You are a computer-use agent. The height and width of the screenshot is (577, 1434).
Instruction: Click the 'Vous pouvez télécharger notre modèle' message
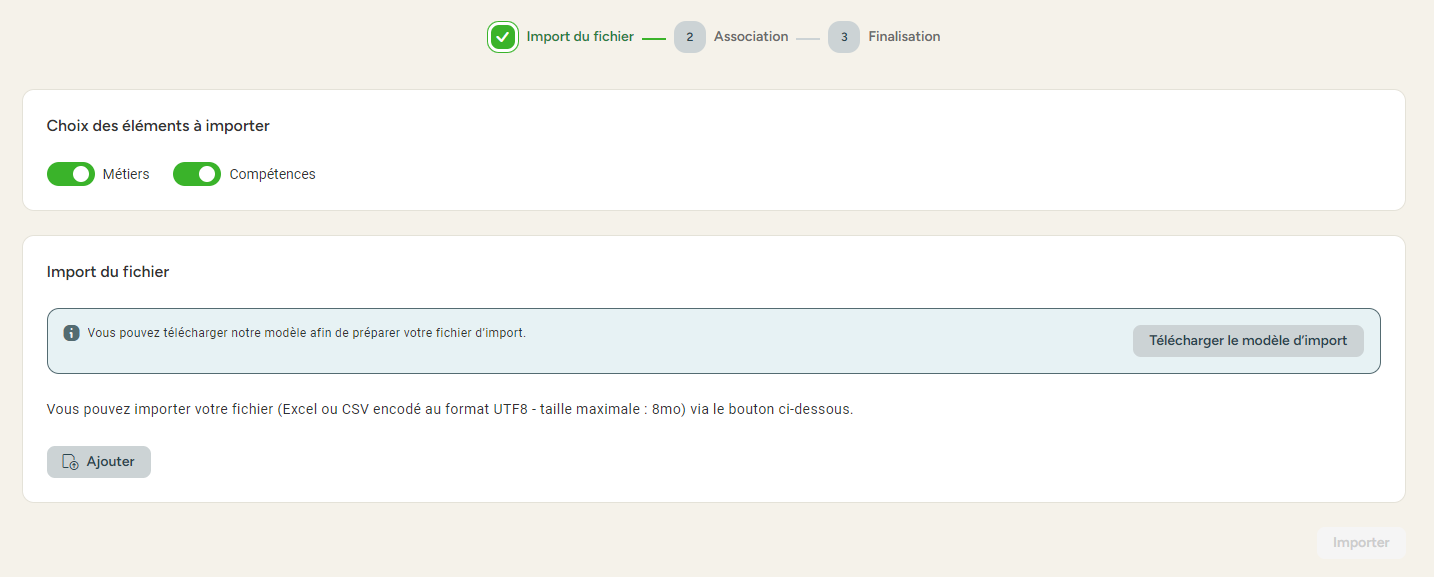[306, 333]
